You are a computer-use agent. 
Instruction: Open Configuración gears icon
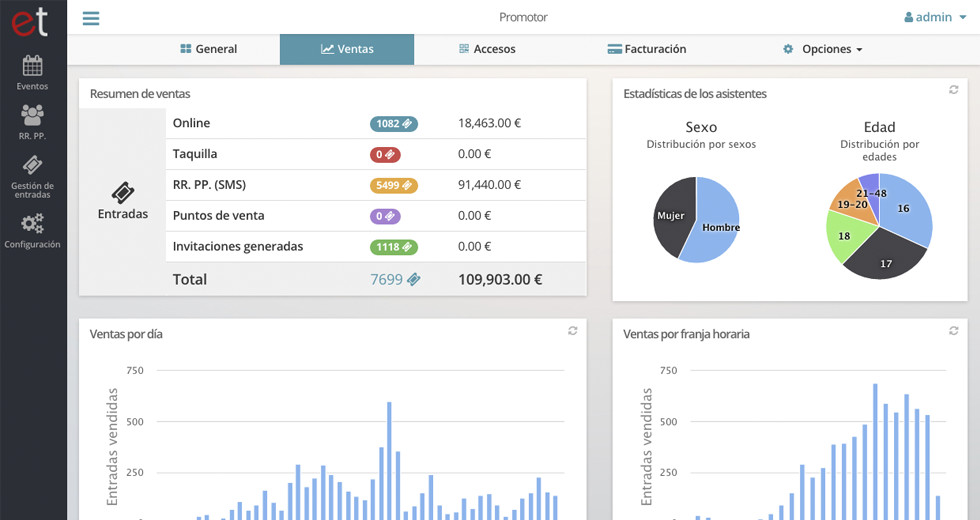click(x=32, y=223)
